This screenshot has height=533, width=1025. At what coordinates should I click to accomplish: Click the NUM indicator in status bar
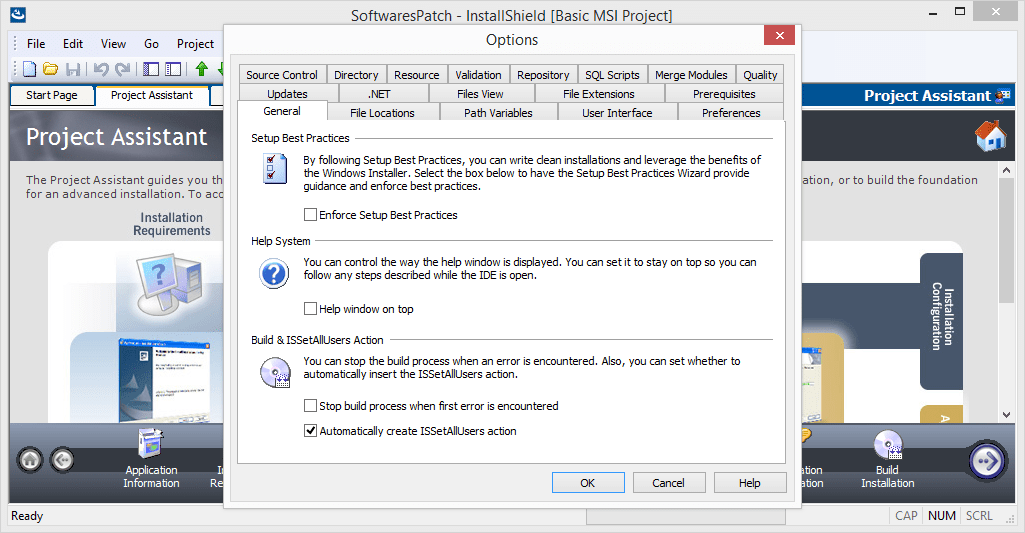941,515
